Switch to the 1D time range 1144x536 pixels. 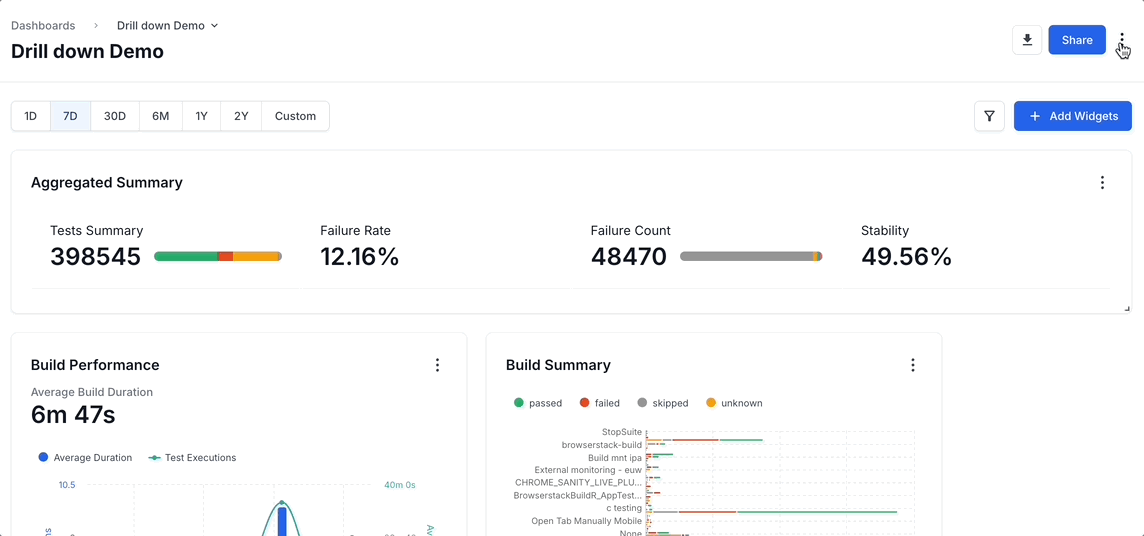[31, 116]
